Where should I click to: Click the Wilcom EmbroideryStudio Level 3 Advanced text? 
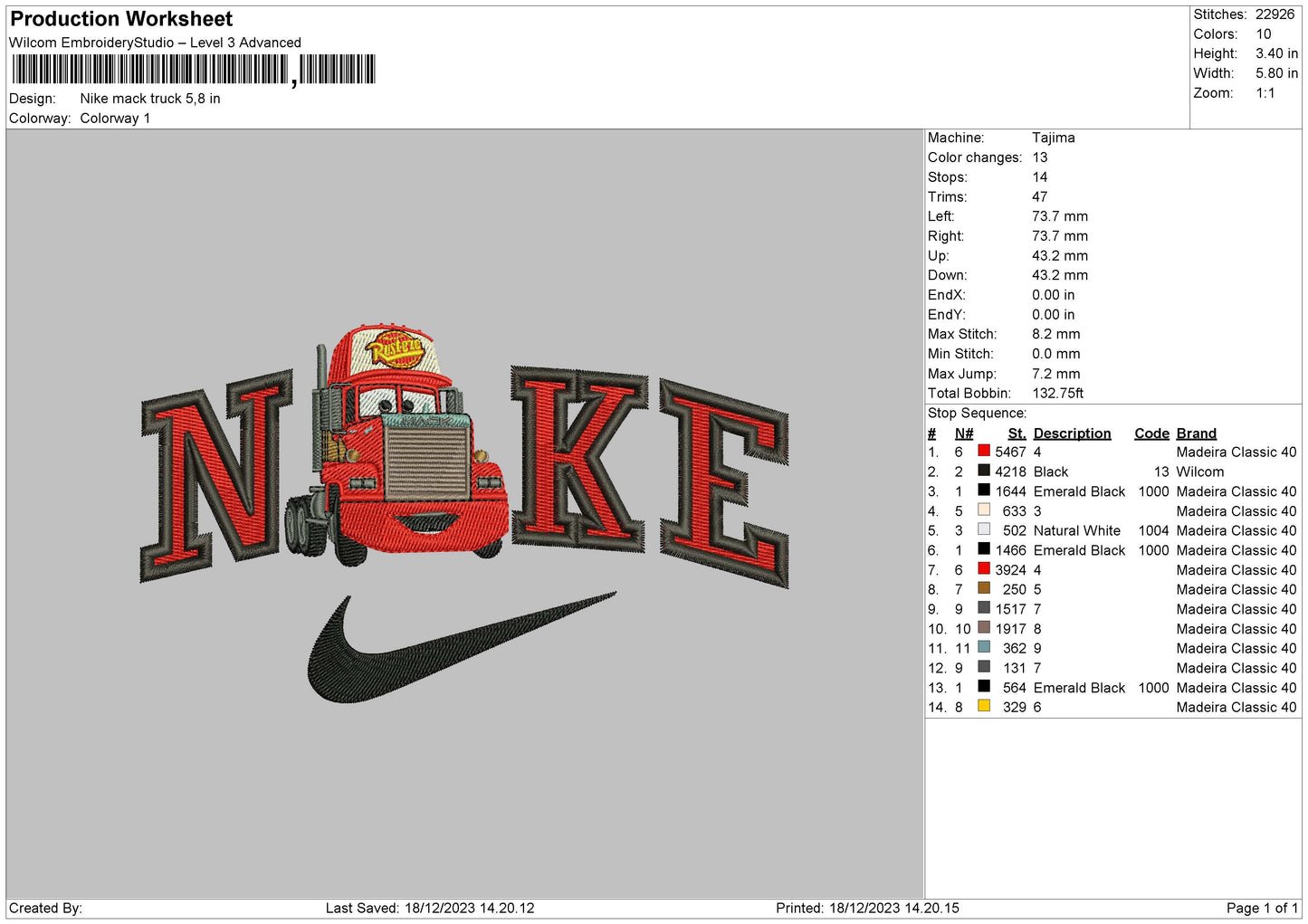point(155,43)
